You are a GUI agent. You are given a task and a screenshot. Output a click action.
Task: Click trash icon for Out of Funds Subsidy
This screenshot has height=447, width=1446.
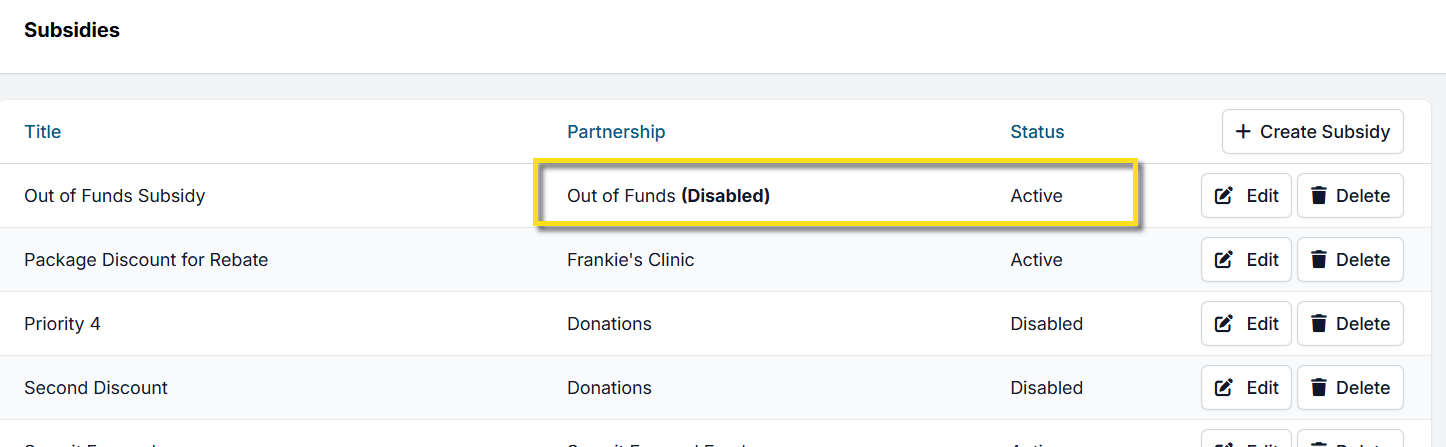tap(1319, 196)
